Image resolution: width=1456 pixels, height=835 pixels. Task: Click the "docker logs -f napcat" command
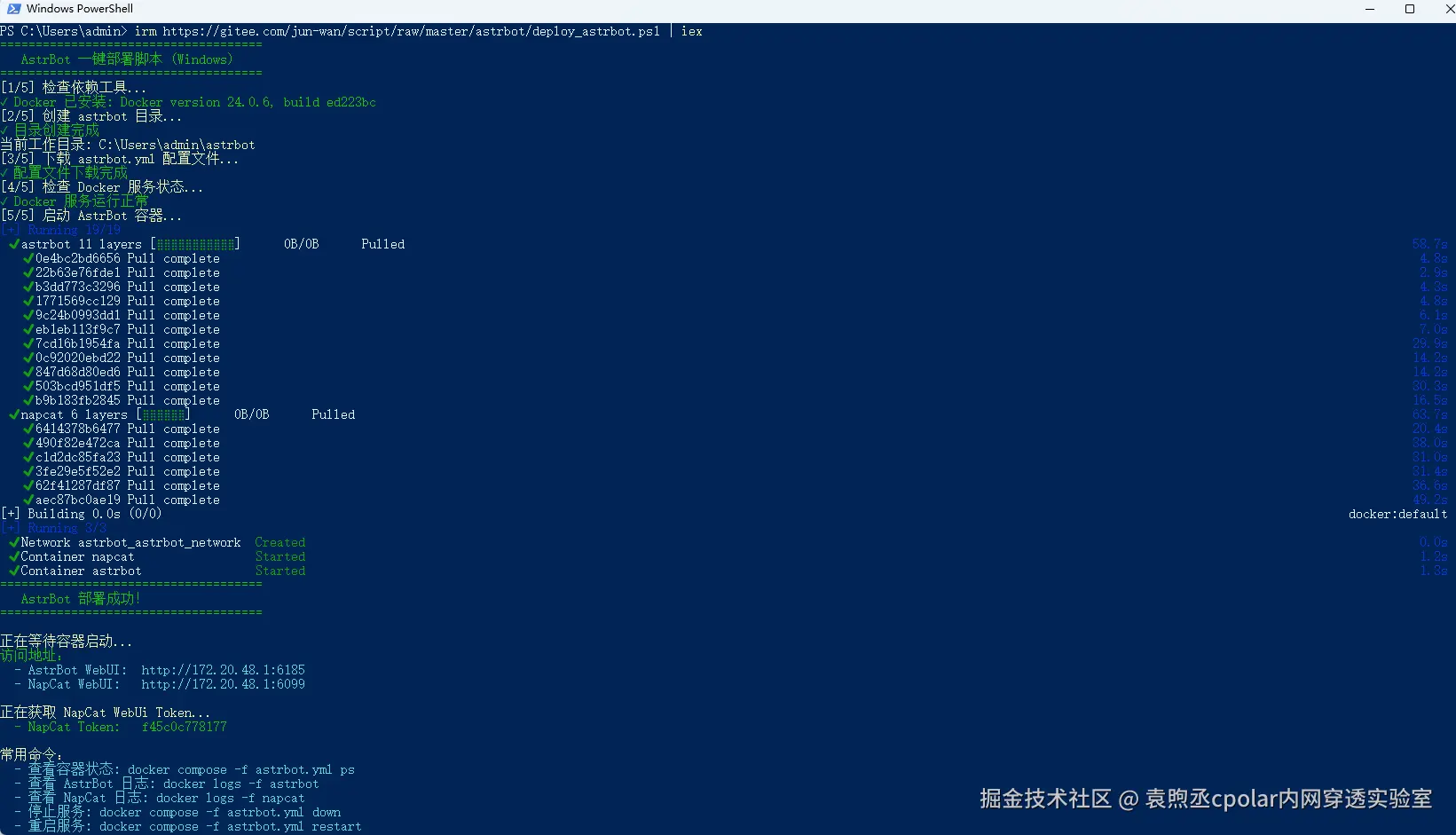(x=231, y=798)
